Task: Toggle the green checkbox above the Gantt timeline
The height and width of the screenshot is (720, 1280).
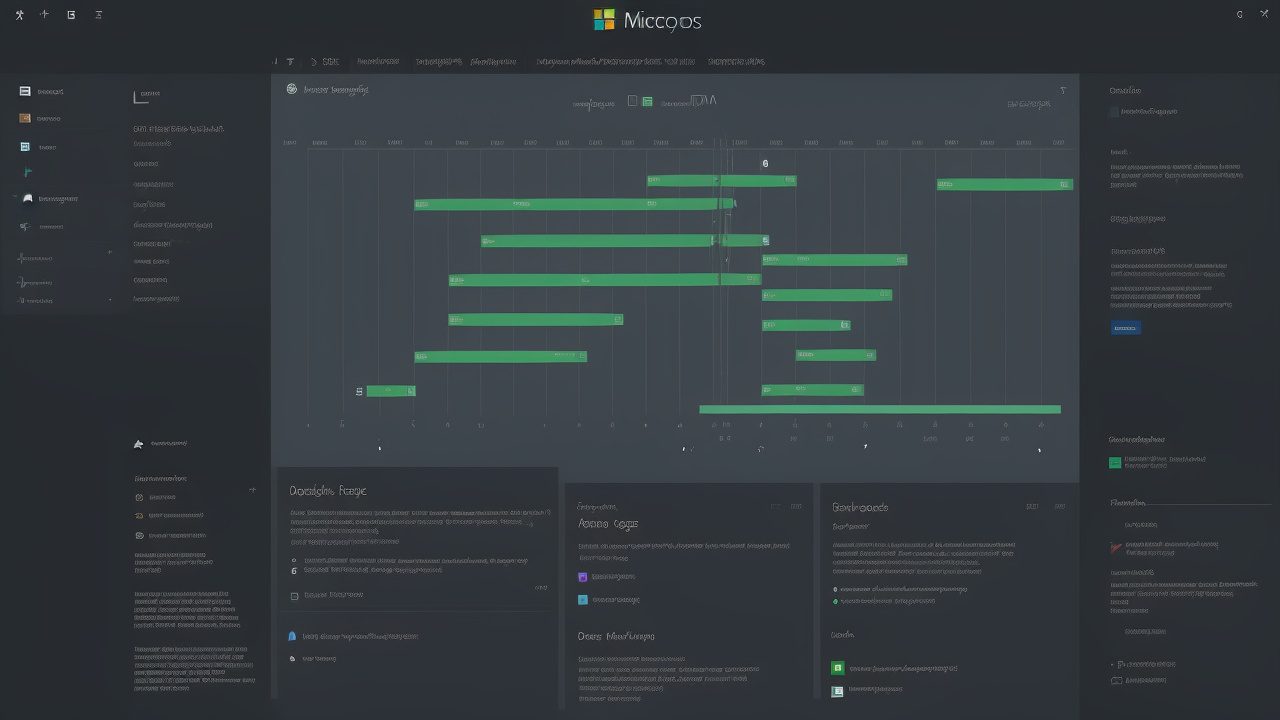Action: (647, 101)
